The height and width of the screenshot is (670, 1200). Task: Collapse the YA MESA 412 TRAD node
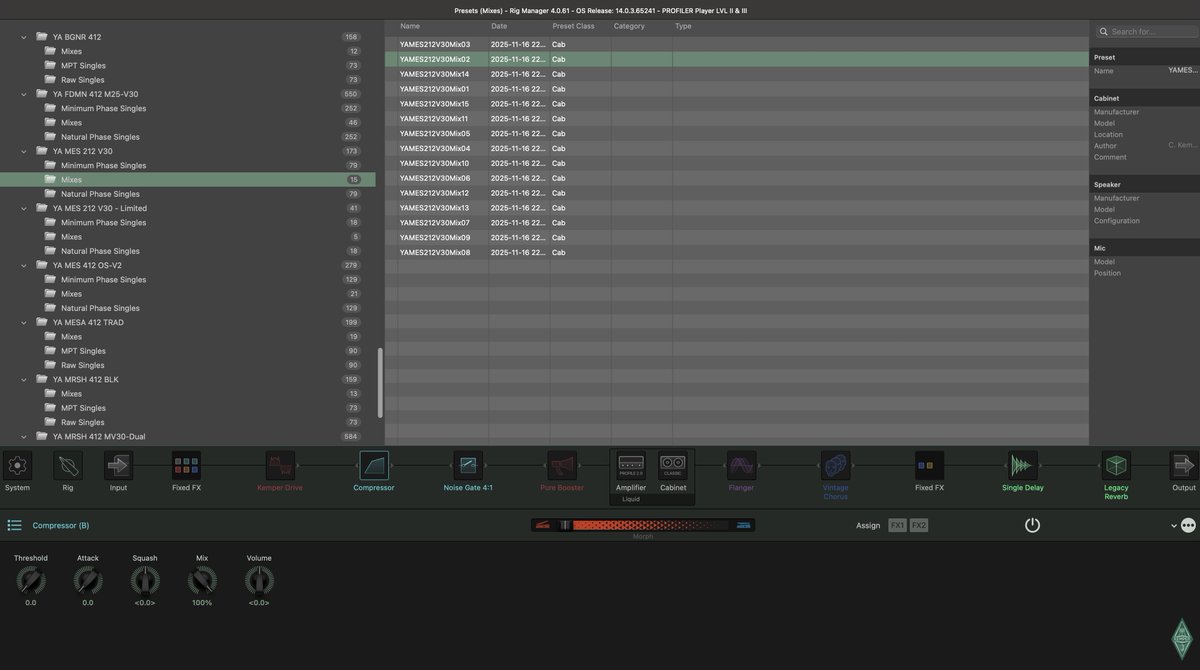(24, 322)
